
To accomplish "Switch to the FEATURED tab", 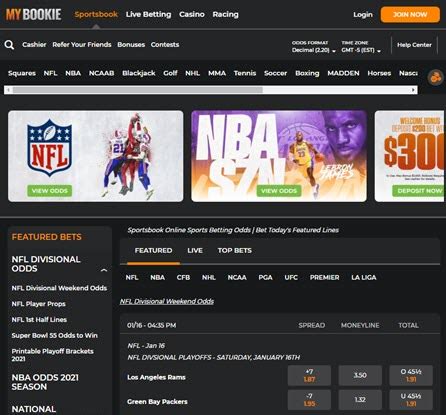I will [153, 250].
